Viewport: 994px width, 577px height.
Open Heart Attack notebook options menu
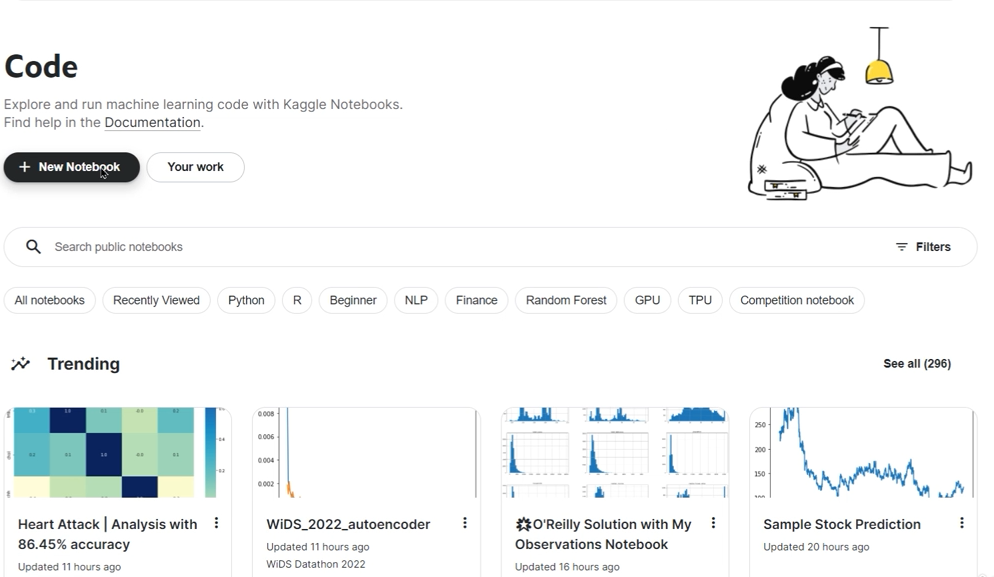216,523
